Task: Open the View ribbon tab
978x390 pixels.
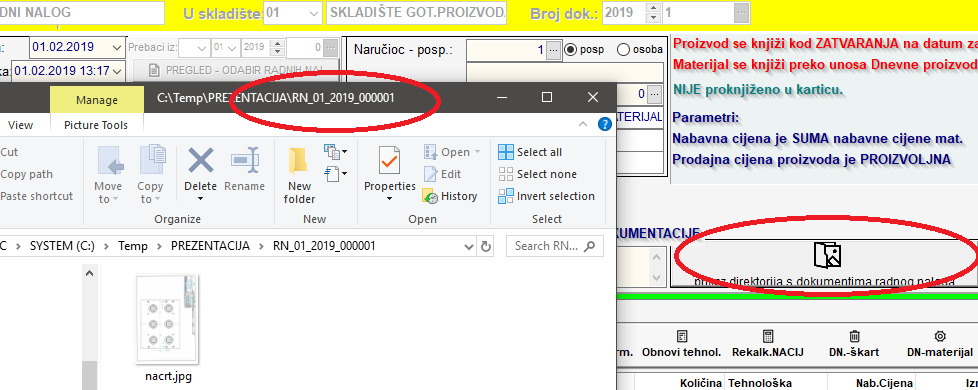Action: tap(21, 125)
